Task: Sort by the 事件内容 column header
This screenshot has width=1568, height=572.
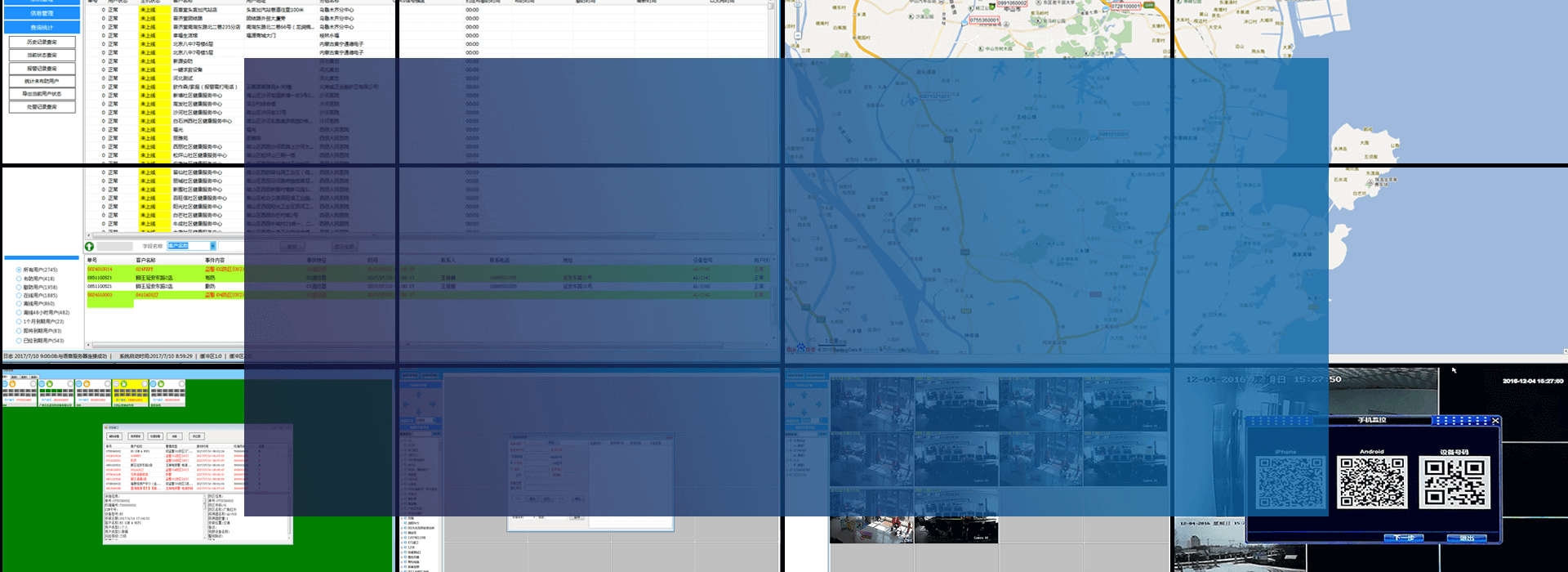Action: [214, 260]
